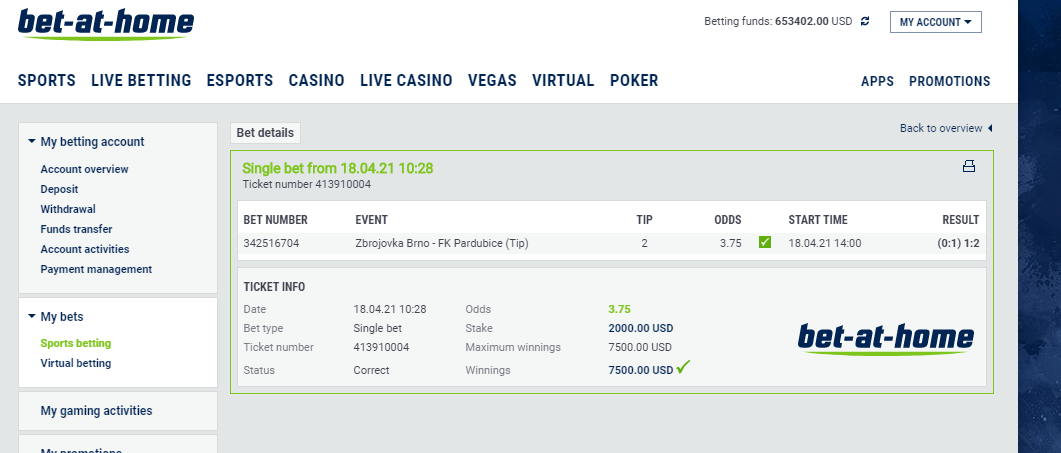Click the green winnings checkmark

684,368
